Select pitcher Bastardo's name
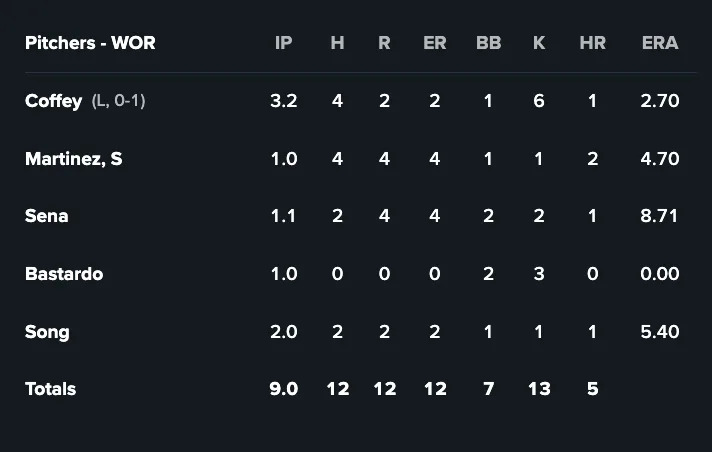Screen dimensions: 712x452 click(x=64, y=274)
